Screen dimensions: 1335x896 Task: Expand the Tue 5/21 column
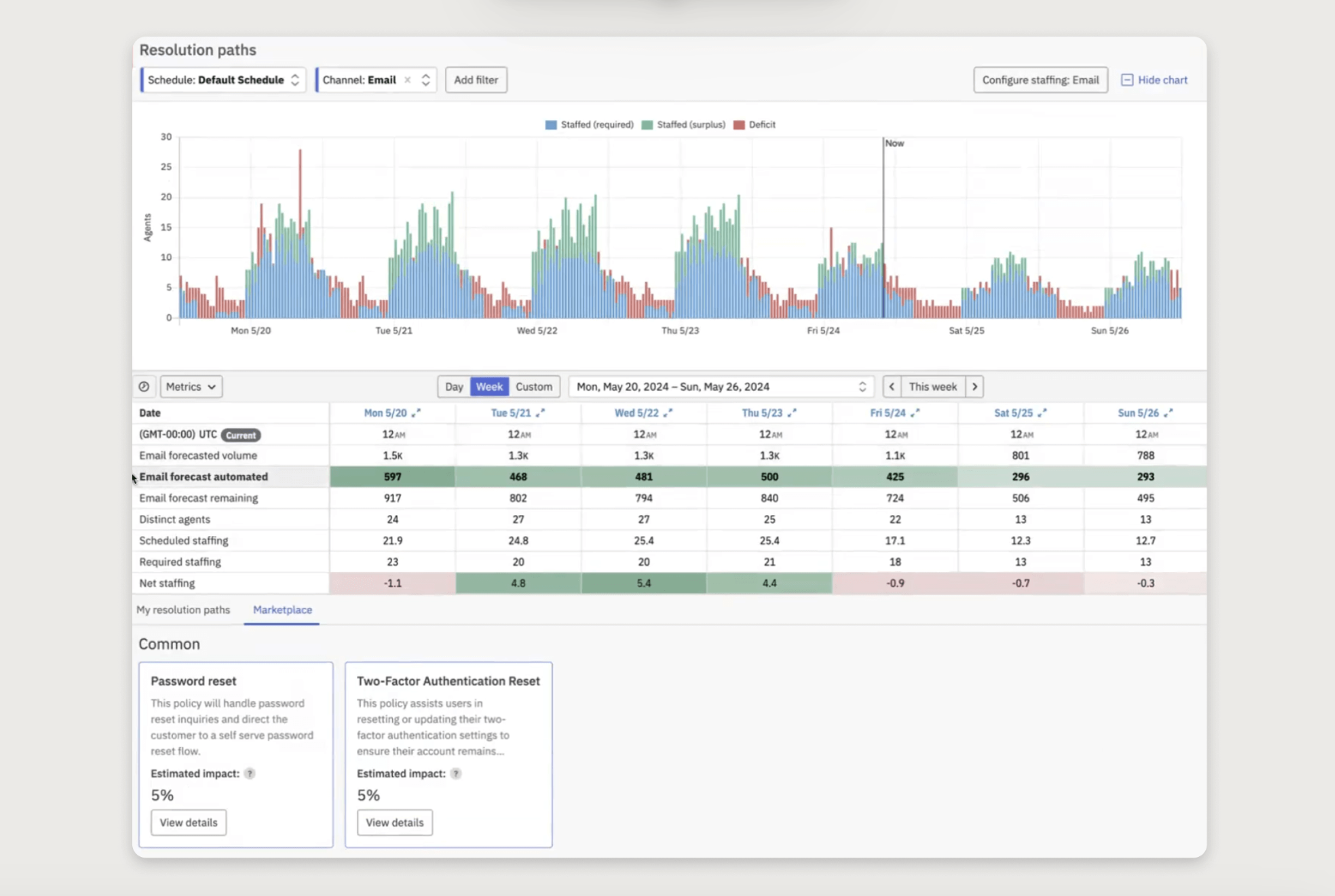tap(541, 413)
